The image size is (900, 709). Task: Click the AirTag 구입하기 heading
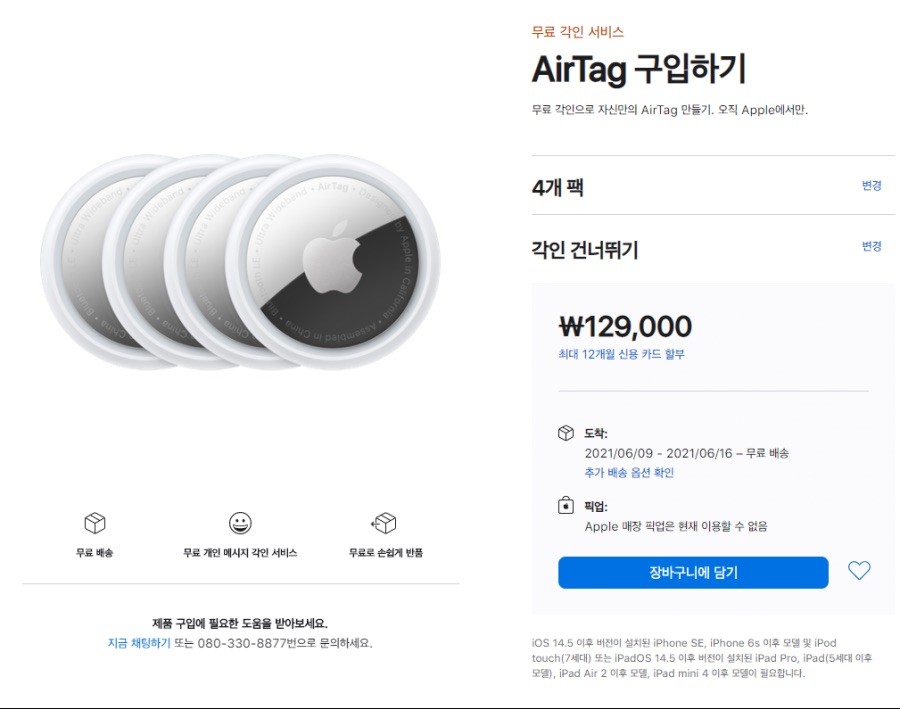point(639,69)
